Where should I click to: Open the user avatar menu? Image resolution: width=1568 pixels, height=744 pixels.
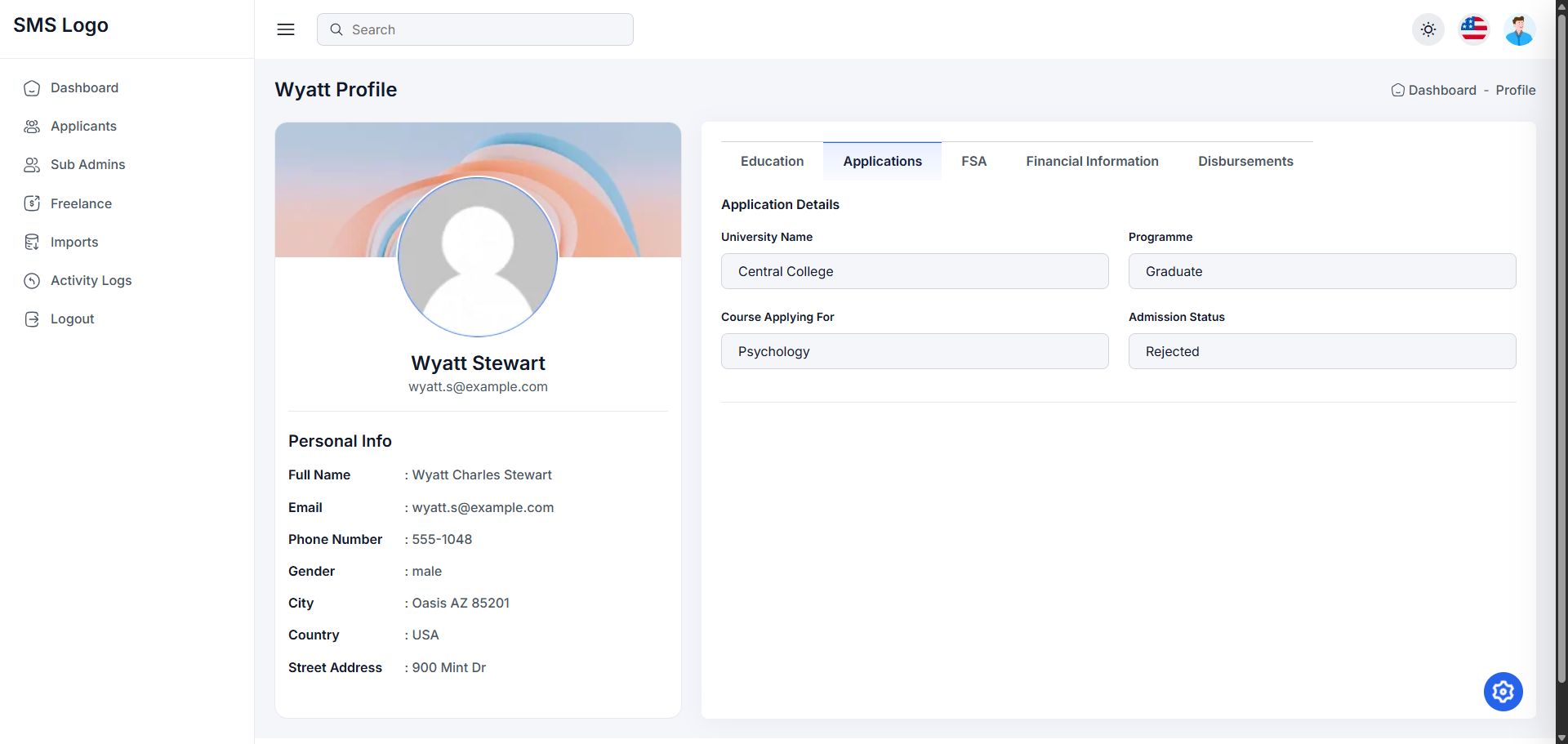pos(1519,29)
